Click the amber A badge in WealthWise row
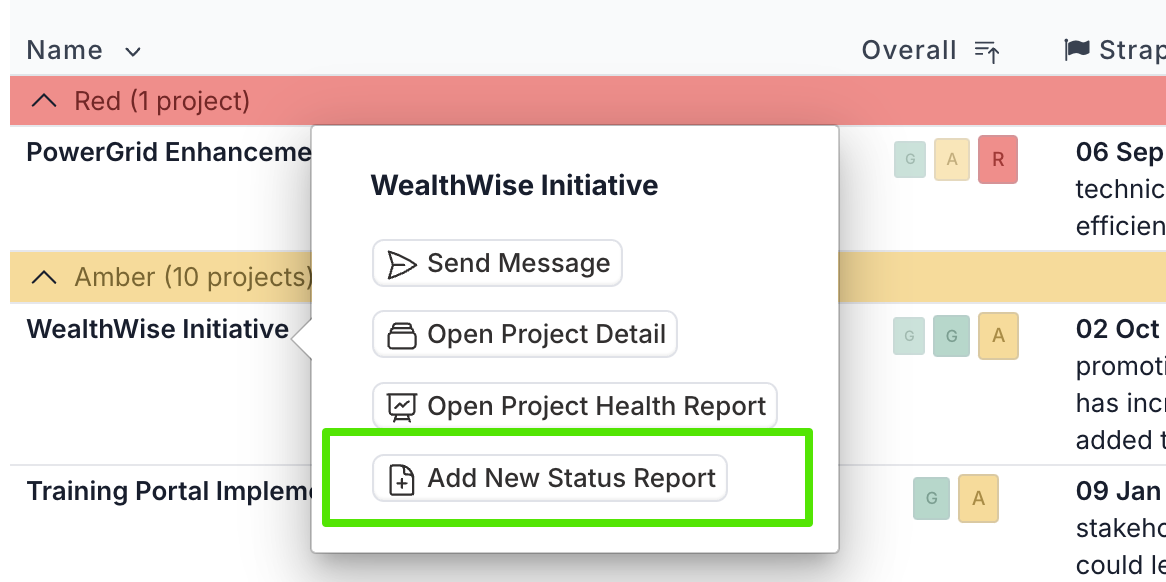The image size is (1166, 582). point(998,336)
